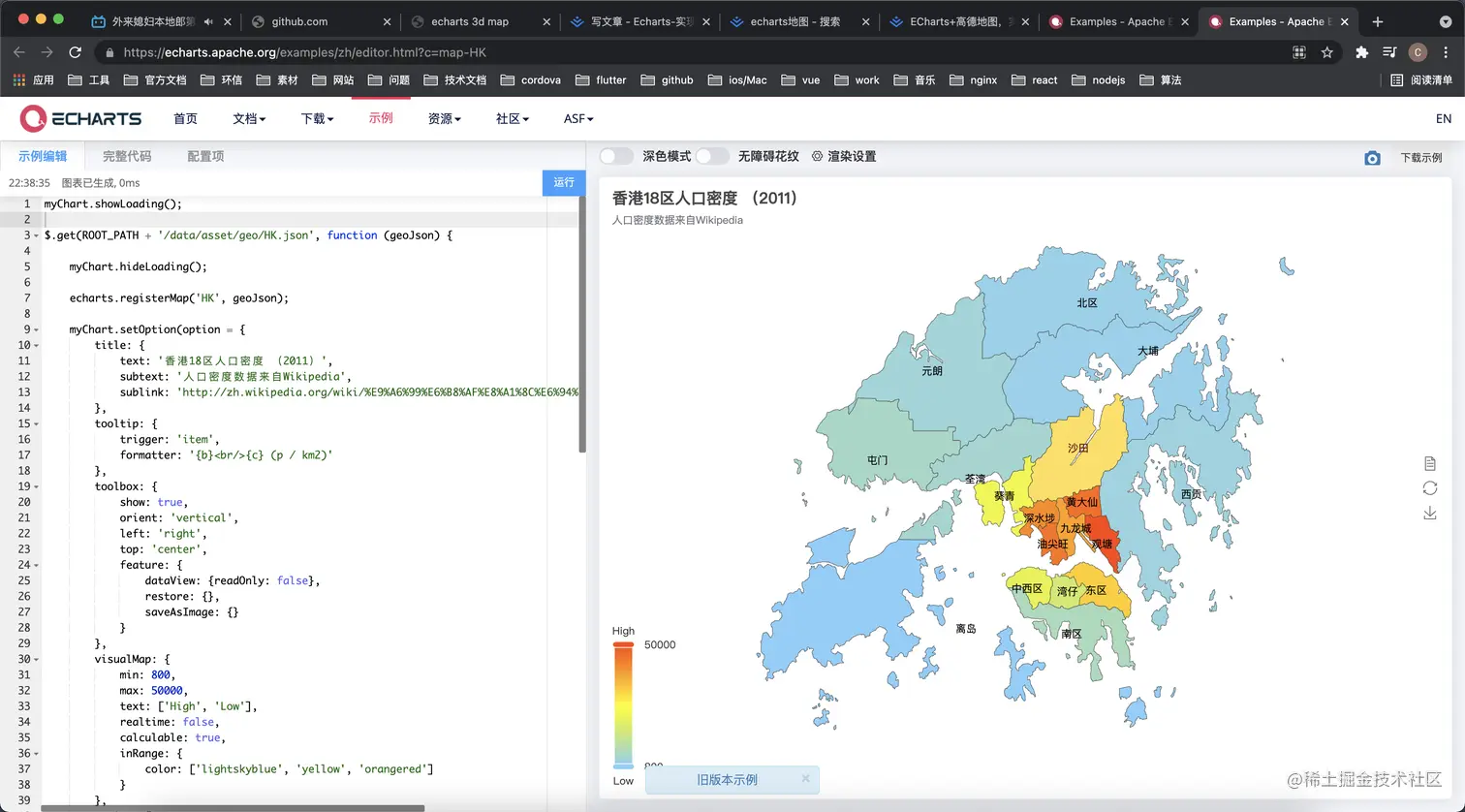This screenshot has height=812, width=1465.
Task: Open render settings gear
Action: [817, 156]
